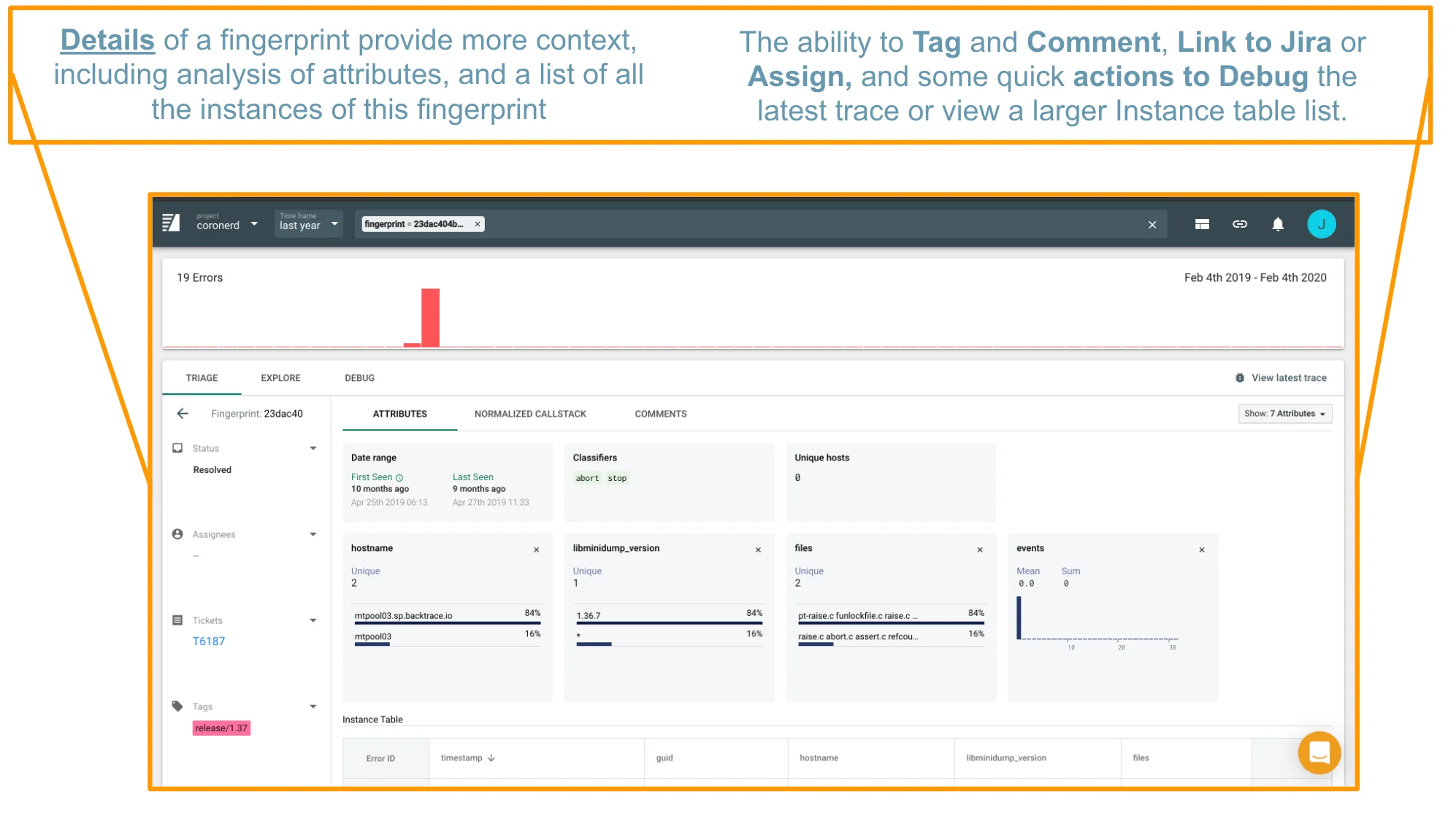Dismiss the events attribute card

pos(1201,549)
